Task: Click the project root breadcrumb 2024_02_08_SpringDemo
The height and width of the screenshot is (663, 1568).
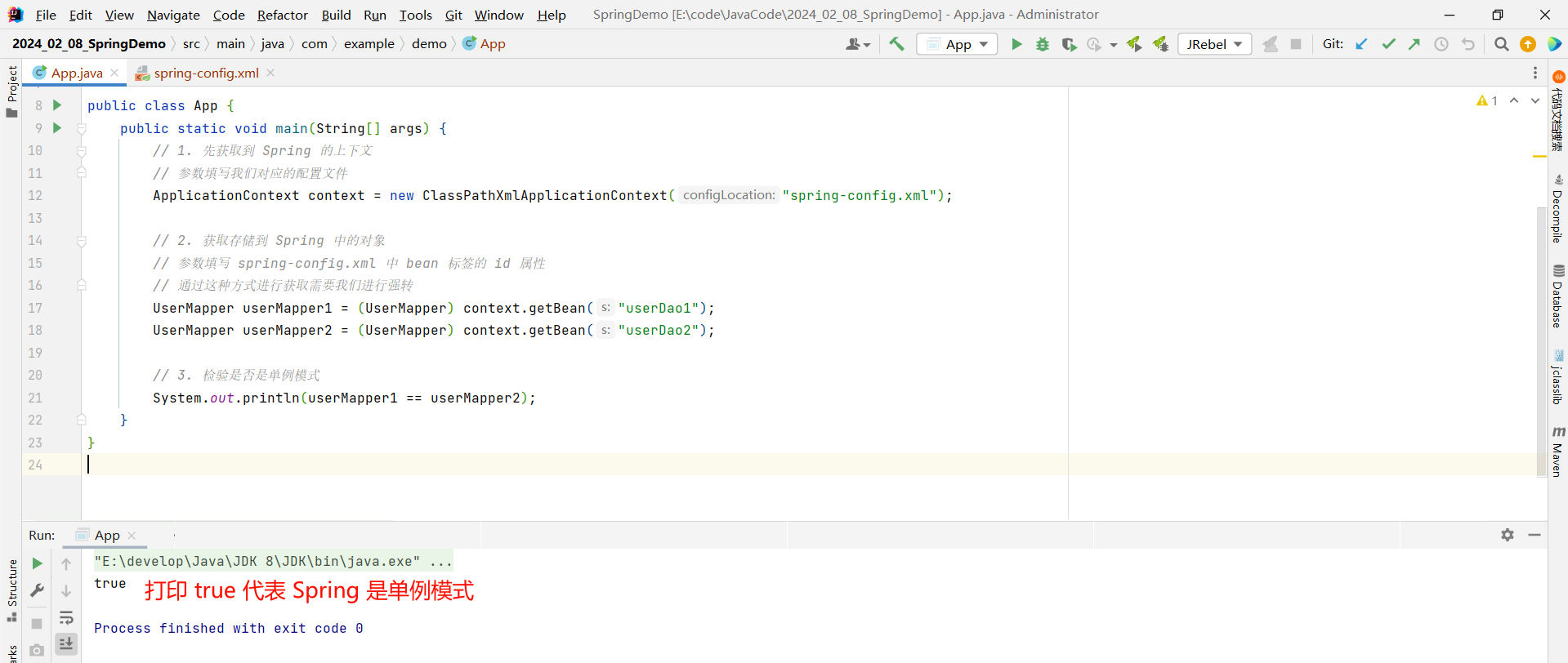Action: (89, 44)
